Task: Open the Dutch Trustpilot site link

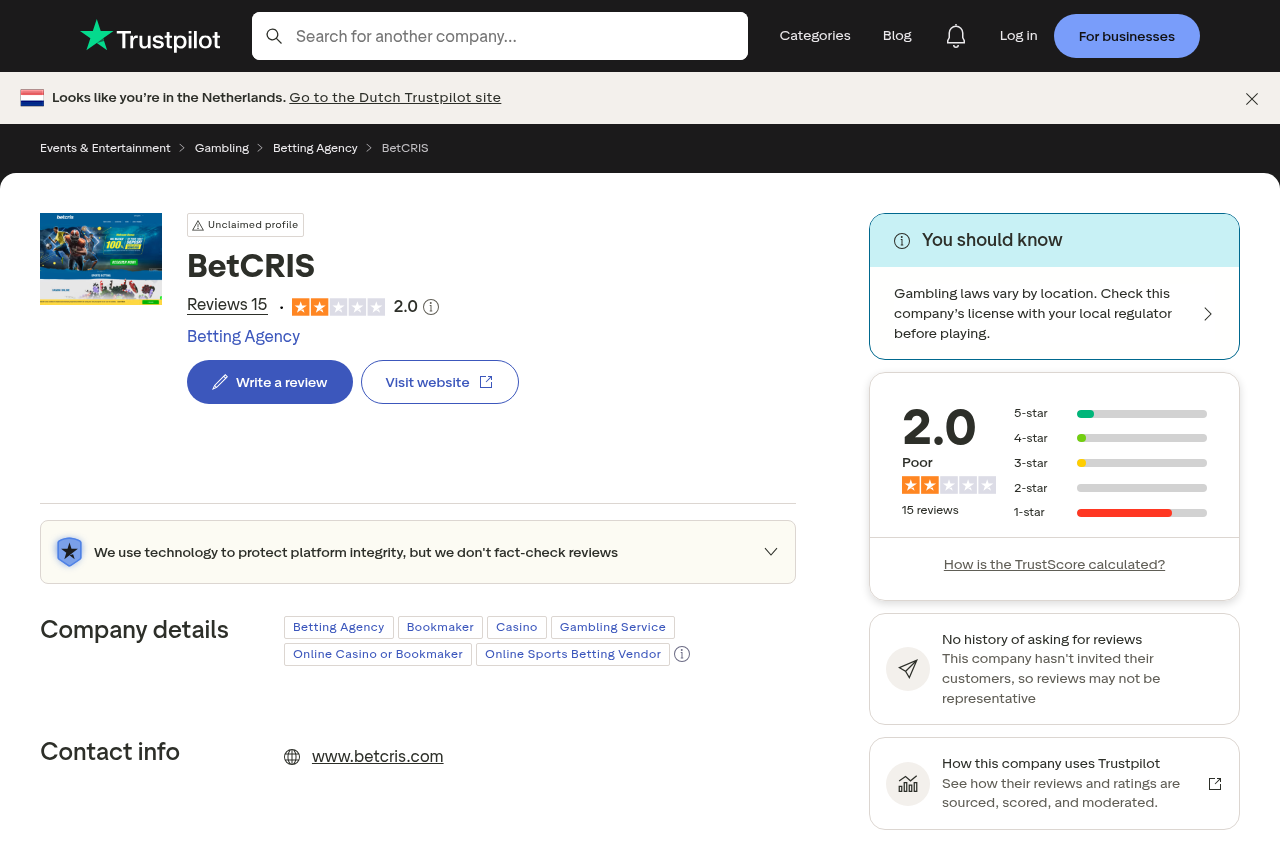Action: (395, 97)
